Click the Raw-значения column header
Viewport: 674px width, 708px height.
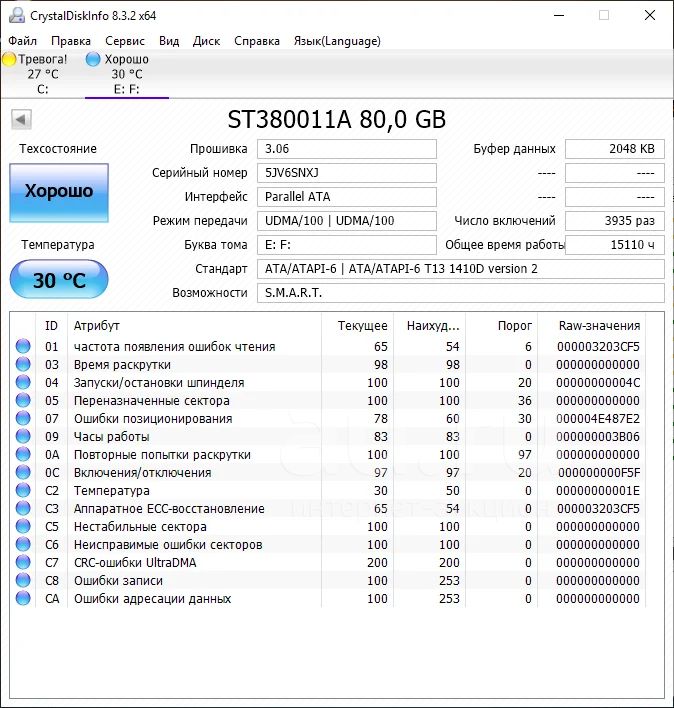[592, 326]
